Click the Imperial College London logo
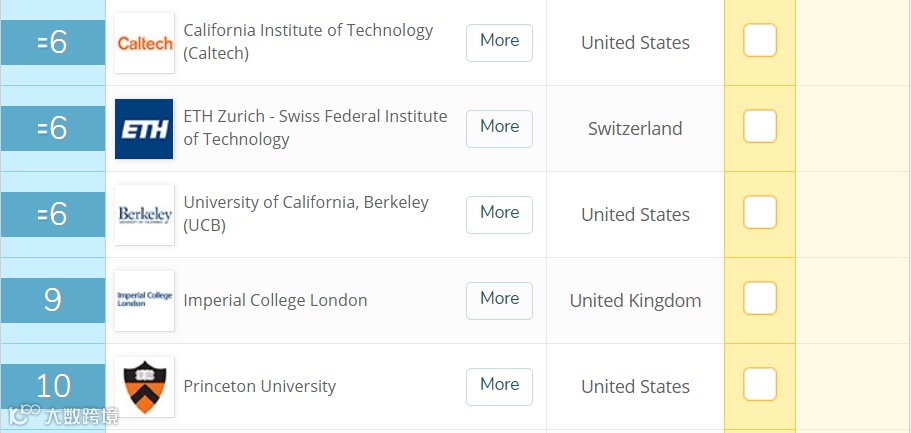Image resolution: width=911 pixels, height=433 pixels. point(144,300)
